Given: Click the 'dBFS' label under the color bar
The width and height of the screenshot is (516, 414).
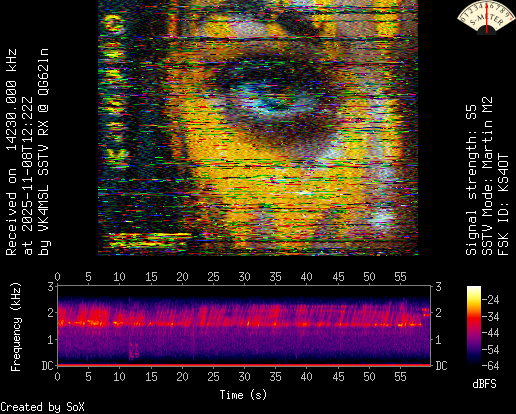Looking at the screenshot, I should (x=484, y=384).
